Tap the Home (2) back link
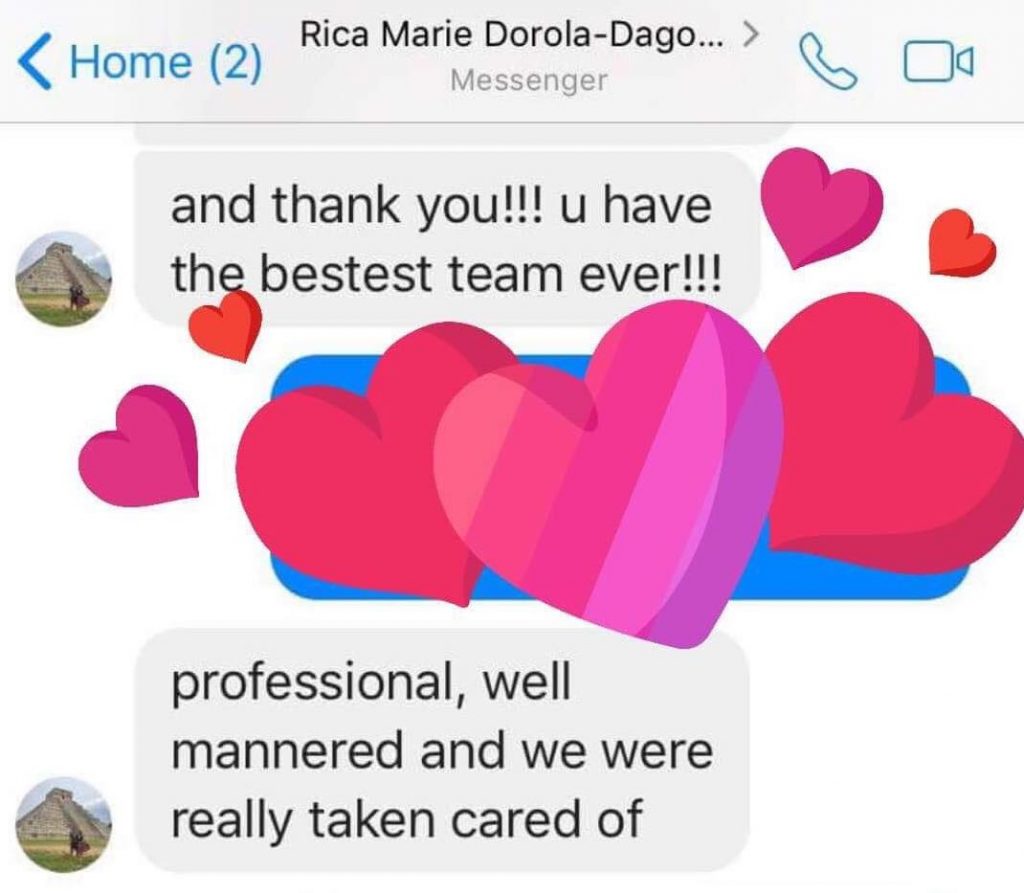The height and width of the screenshot is (893, 1024). [140, 61]
